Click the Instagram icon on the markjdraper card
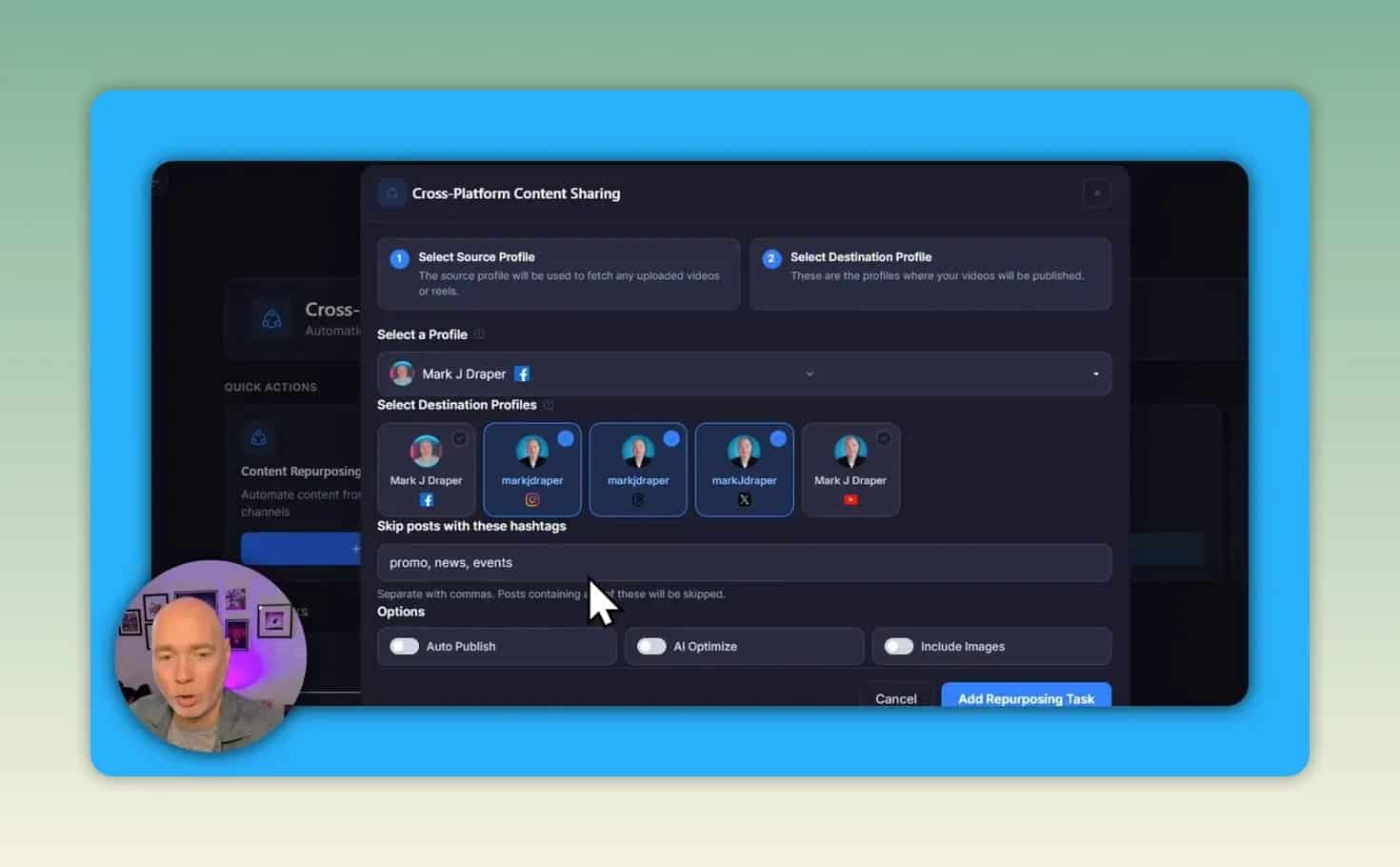 click(532, 500)
